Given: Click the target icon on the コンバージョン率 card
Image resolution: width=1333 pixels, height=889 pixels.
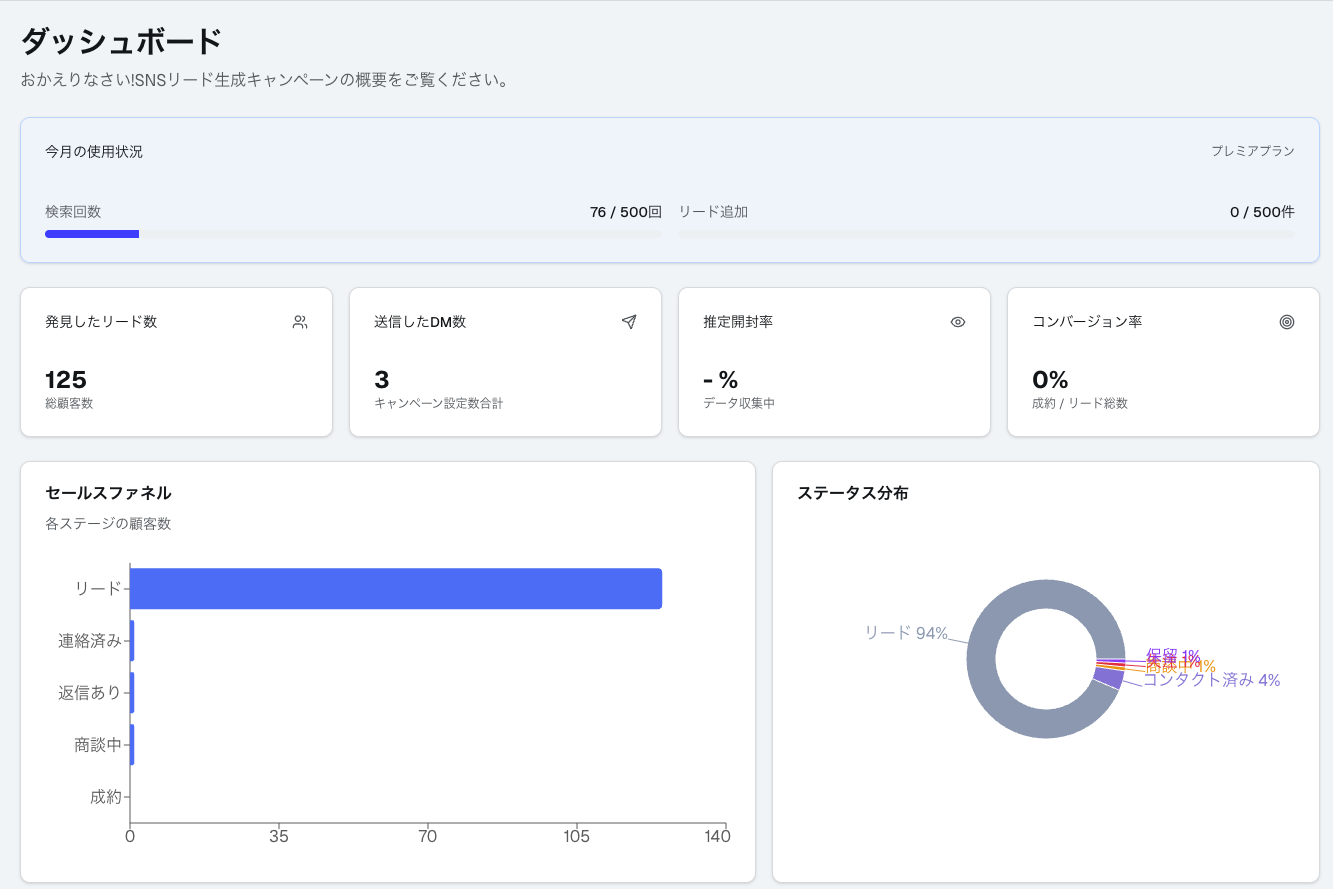Looking at the screenshot, I should click(1287, 322).
